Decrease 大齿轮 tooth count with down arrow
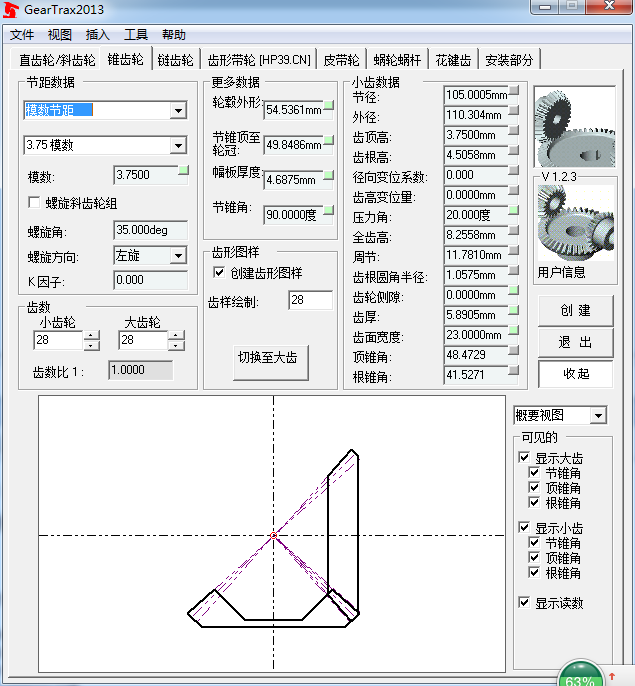 [176, 346]
